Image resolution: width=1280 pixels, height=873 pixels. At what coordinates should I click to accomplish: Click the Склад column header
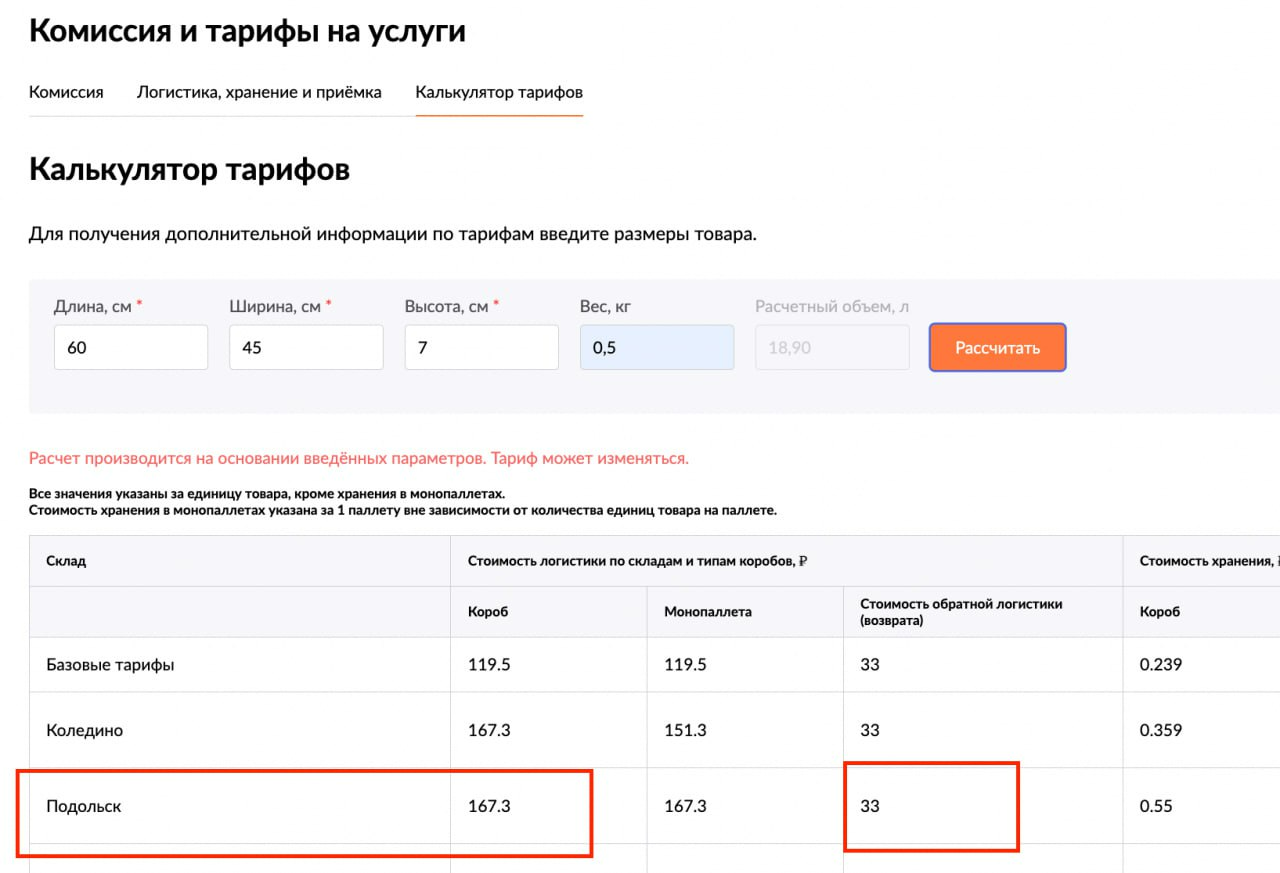(66, 561)
